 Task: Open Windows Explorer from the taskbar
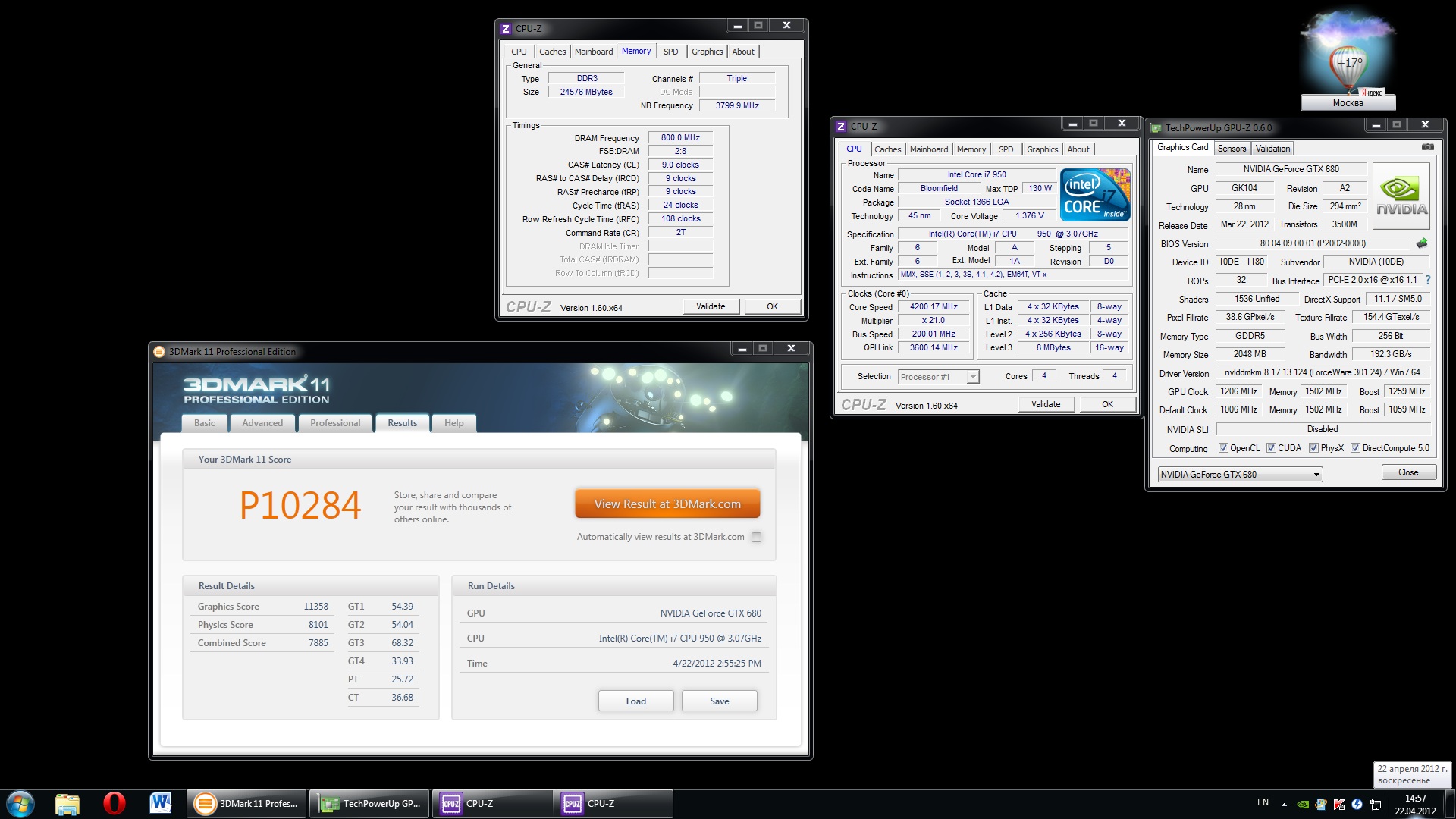67,804
